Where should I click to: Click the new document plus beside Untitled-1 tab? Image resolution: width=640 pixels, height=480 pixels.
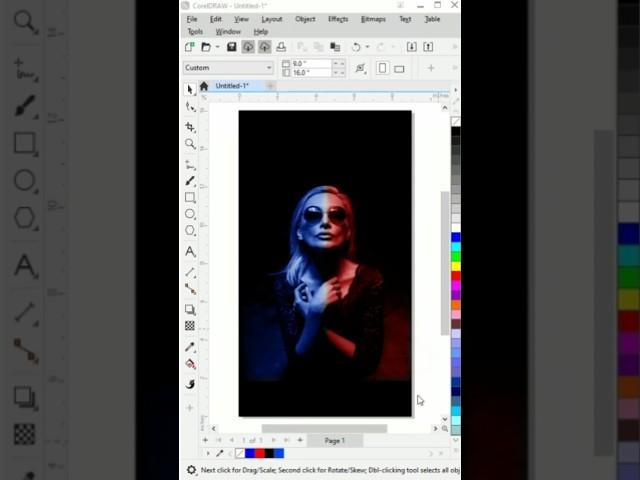(x=270, y=86)
